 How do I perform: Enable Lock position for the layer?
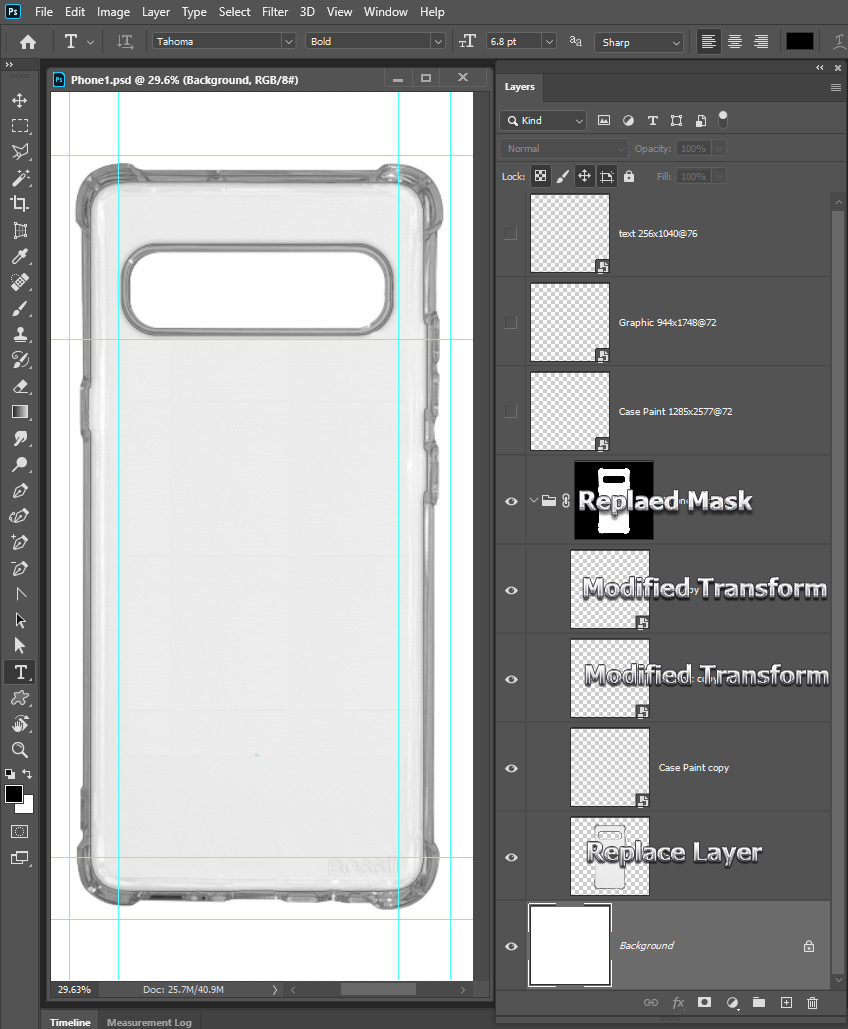click(x=585, y=175)
